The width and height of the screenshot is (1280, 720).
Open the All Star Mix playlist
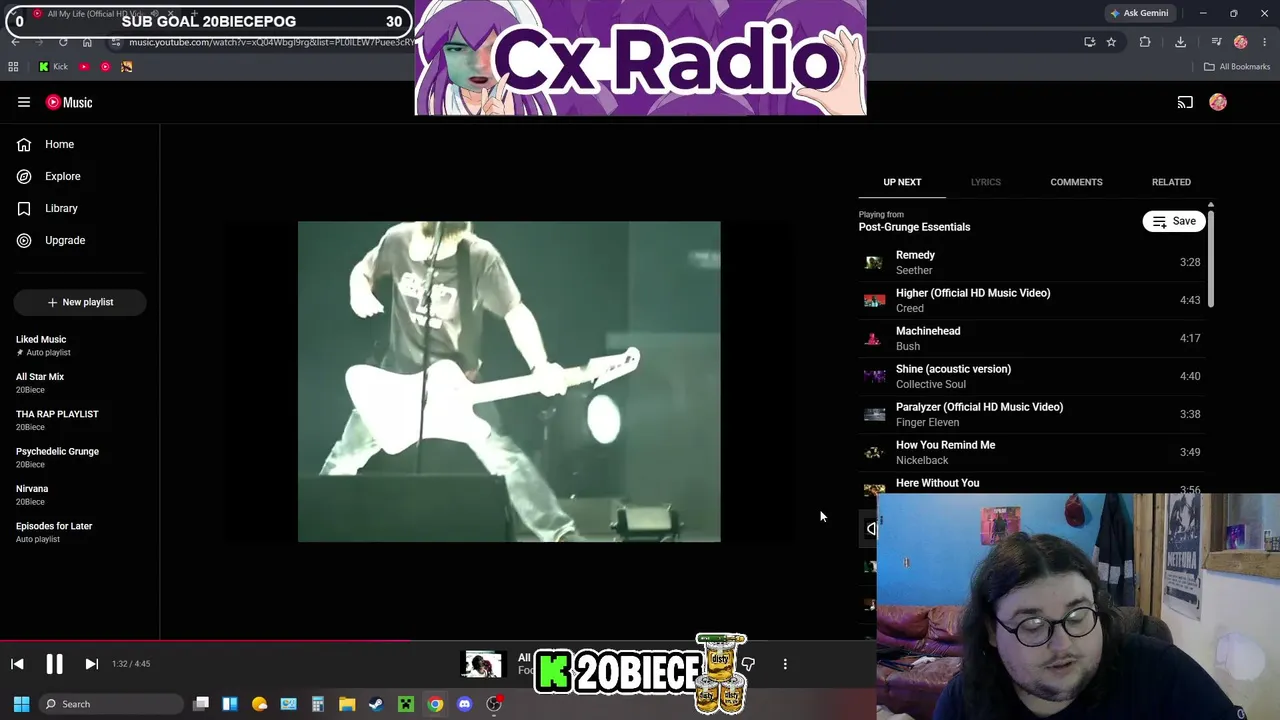80,383
